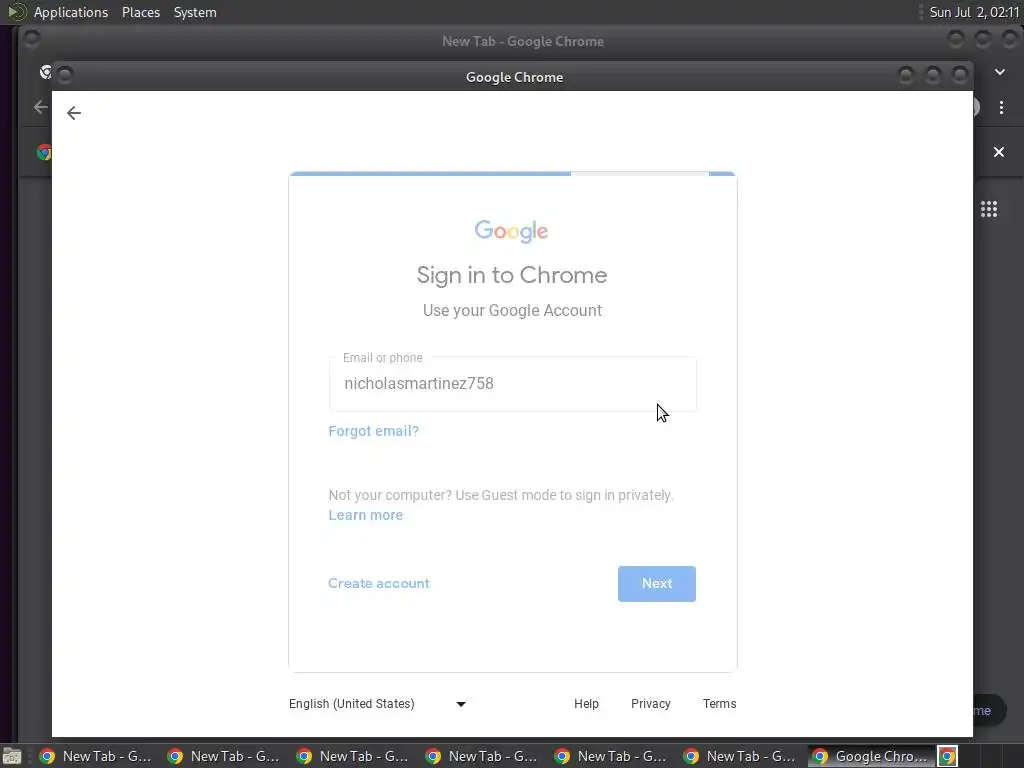Click Create account
The width and height of the screenshot is (1024, 768).
pyautogui.click(x=379, y=583)
